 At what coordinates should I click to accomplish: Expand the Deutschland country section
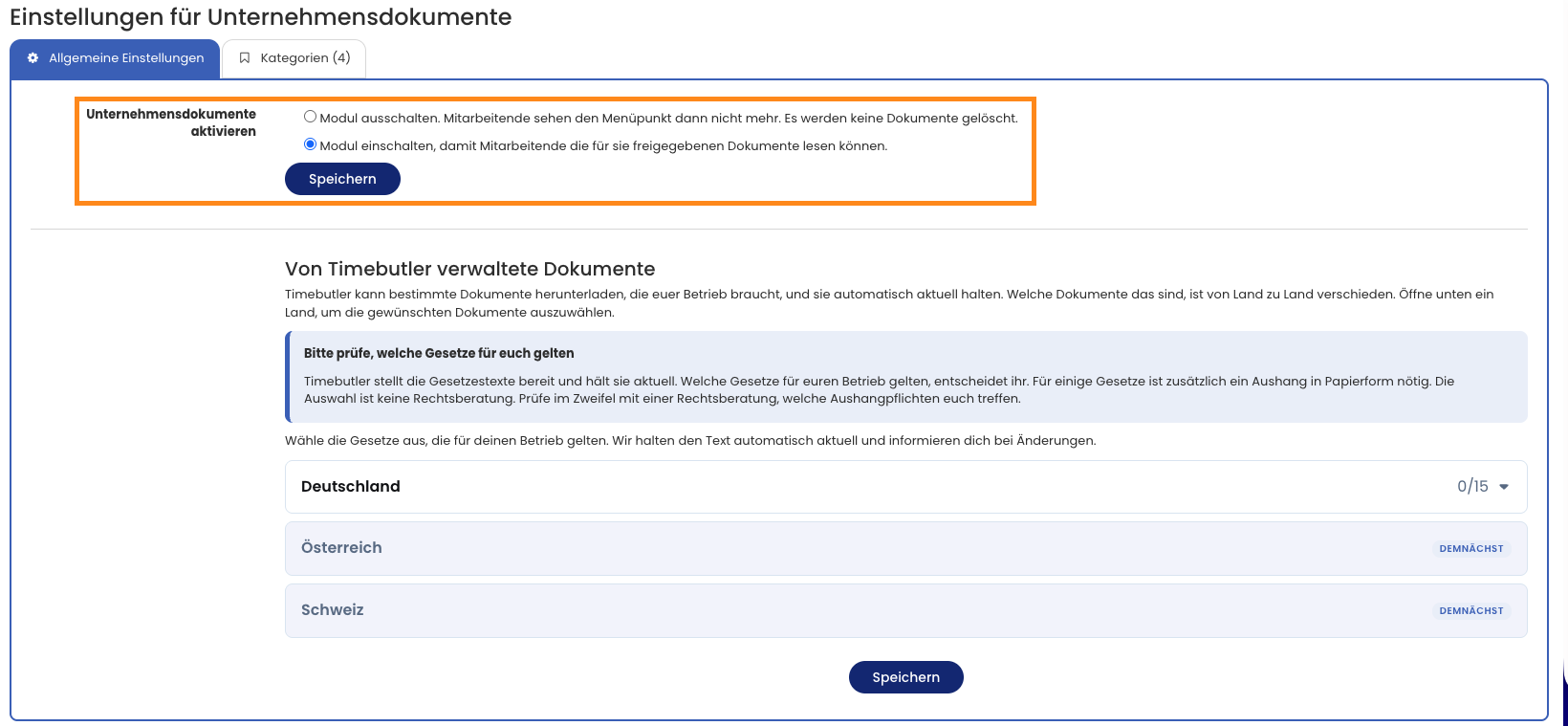click(905, 487)
